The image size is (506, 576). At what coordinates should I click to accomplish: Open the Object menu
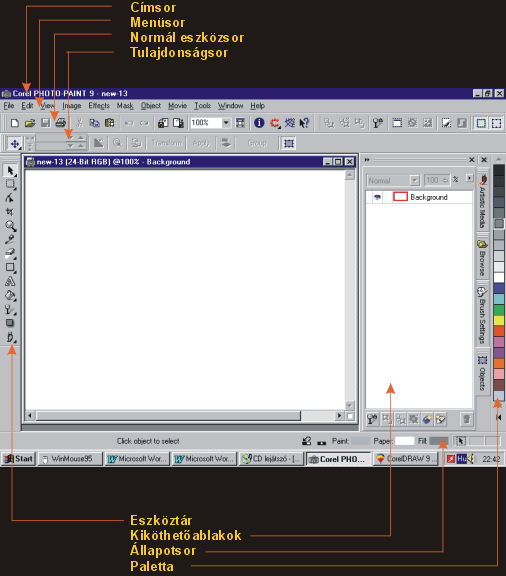[151, 106]
